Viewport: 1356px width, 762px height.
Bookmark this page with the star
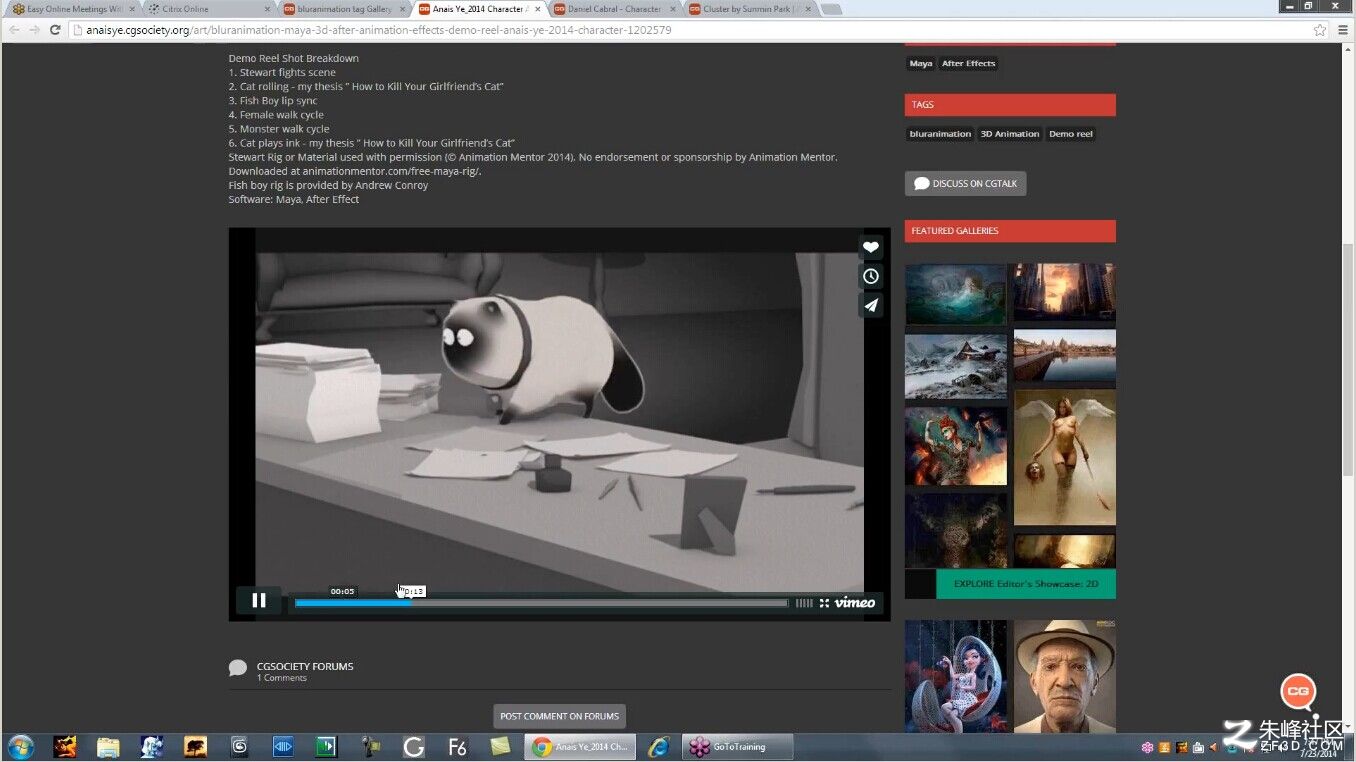coord(1320,30)
